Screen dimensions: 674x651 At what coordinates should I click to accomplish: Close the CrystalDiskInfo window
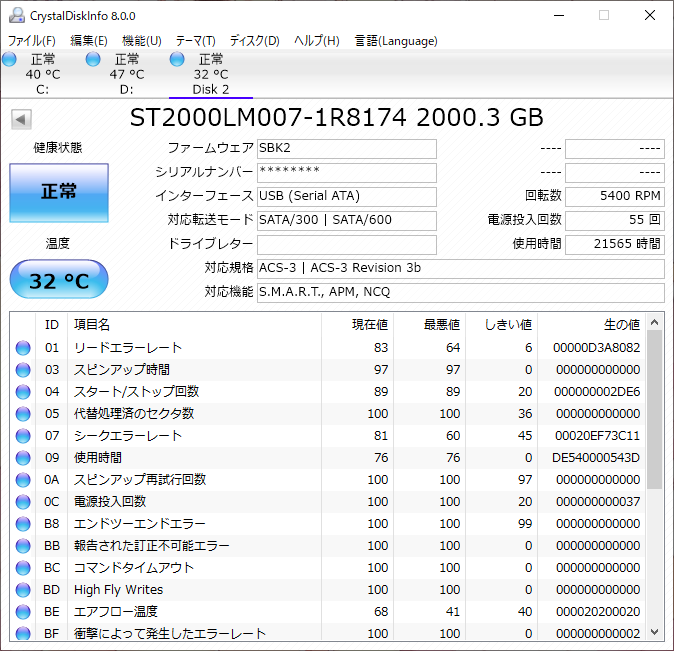pos(650,15)
